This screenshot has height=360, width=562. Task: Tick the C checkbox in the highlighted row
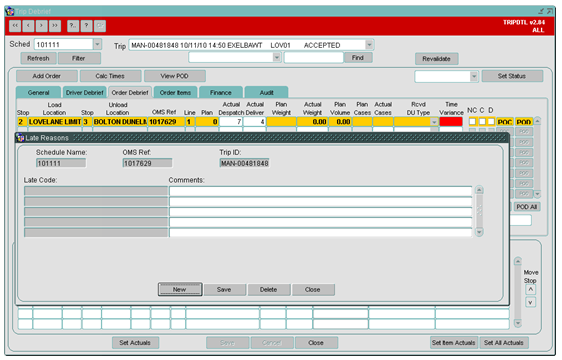(x=482, y=122)
